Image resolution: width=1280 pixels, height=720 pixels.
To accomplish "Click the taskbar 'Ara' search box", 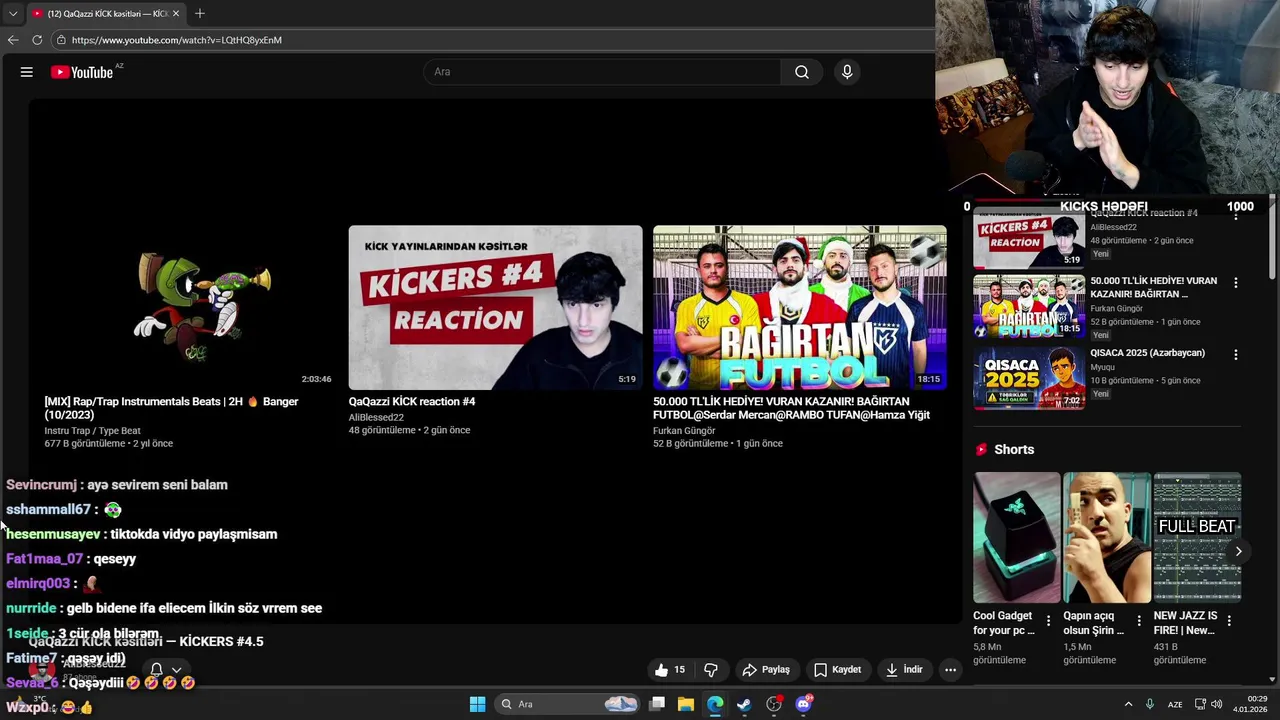I will (568, 704).
